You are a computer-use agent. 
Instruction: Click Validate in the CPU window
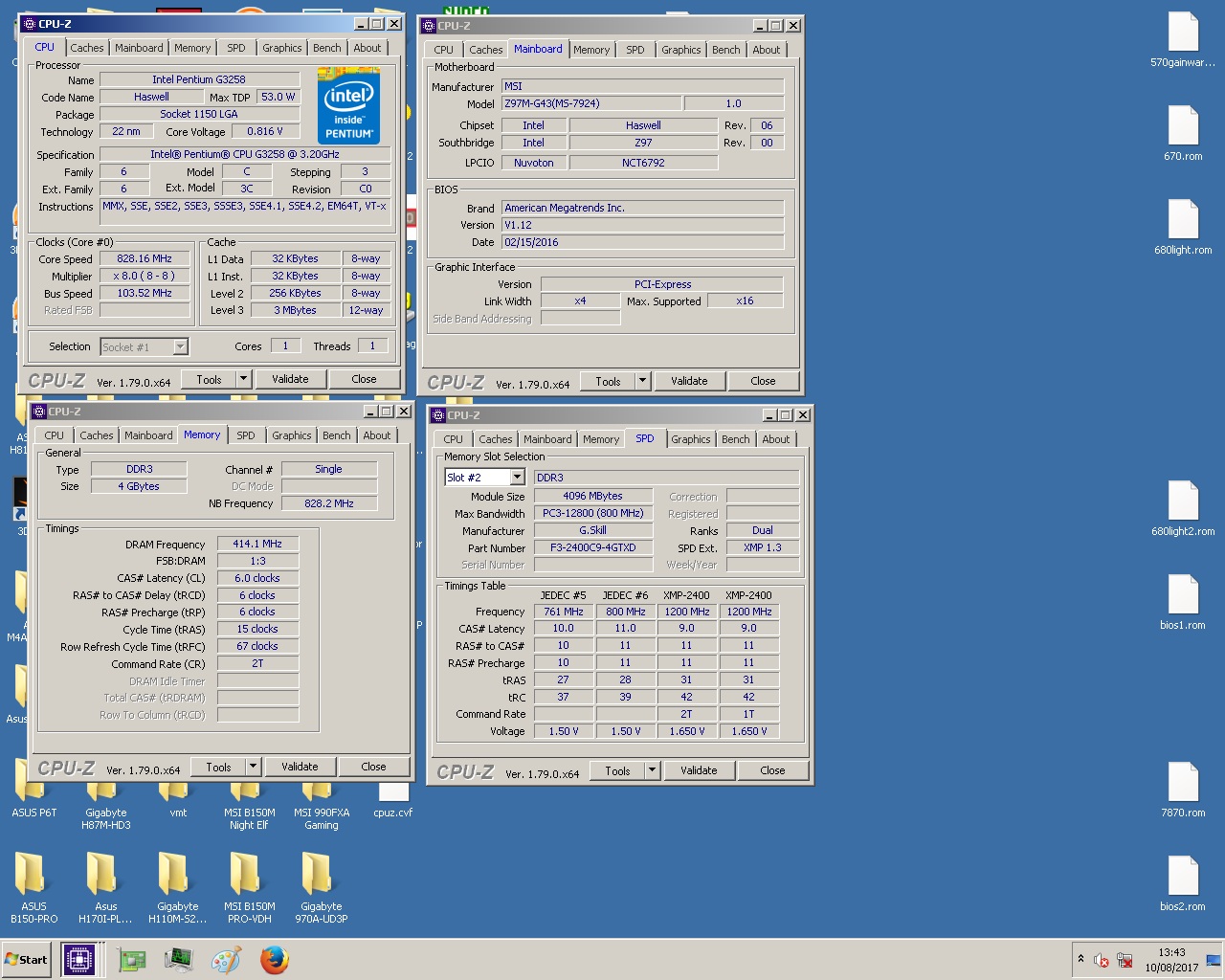click(x=290, y=379)
